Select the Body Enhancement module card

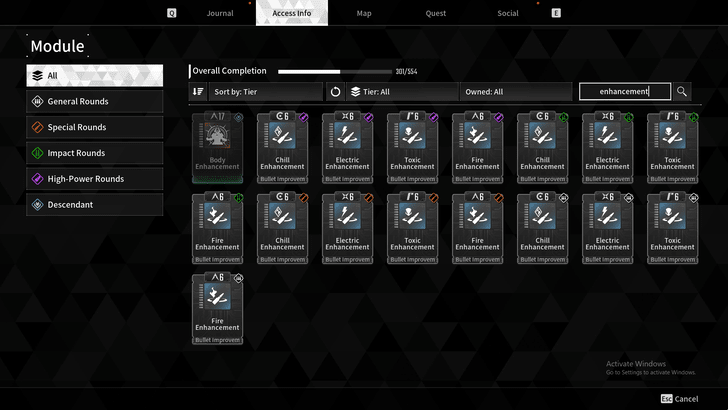click(x=217, y=148)
